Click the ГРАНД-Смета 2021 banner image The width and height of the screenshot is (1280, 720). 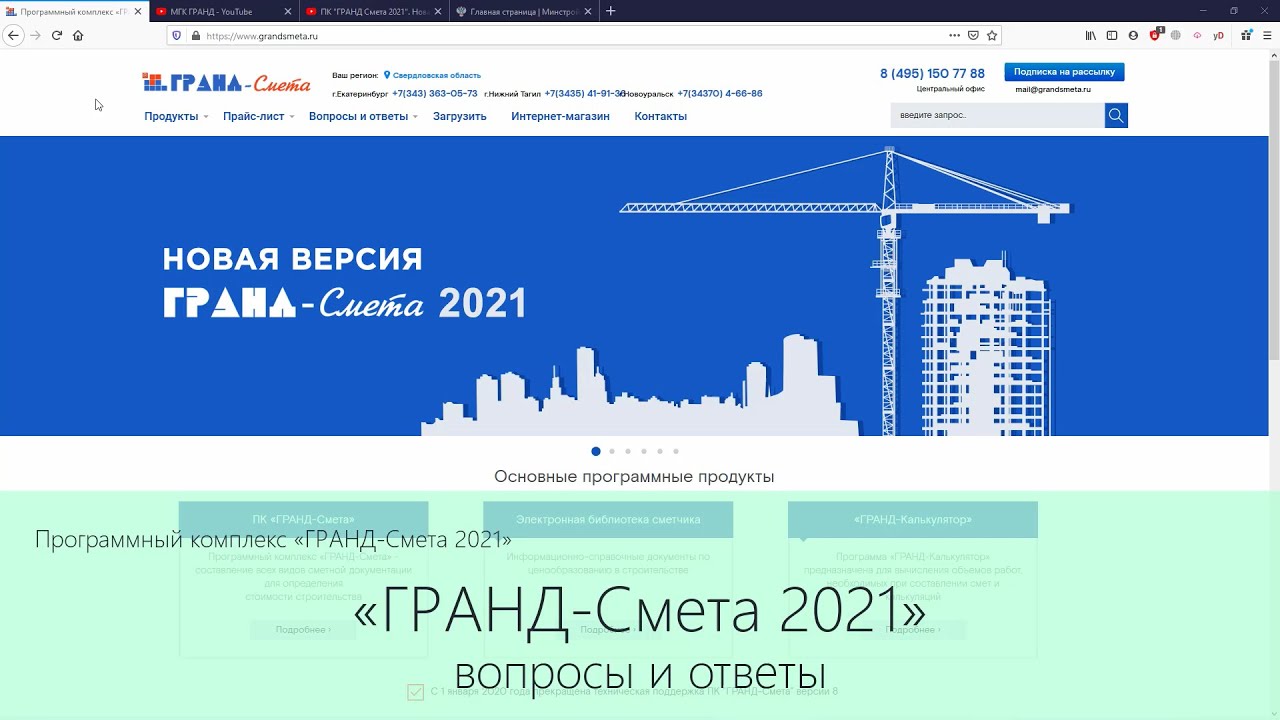coord(634,286)
